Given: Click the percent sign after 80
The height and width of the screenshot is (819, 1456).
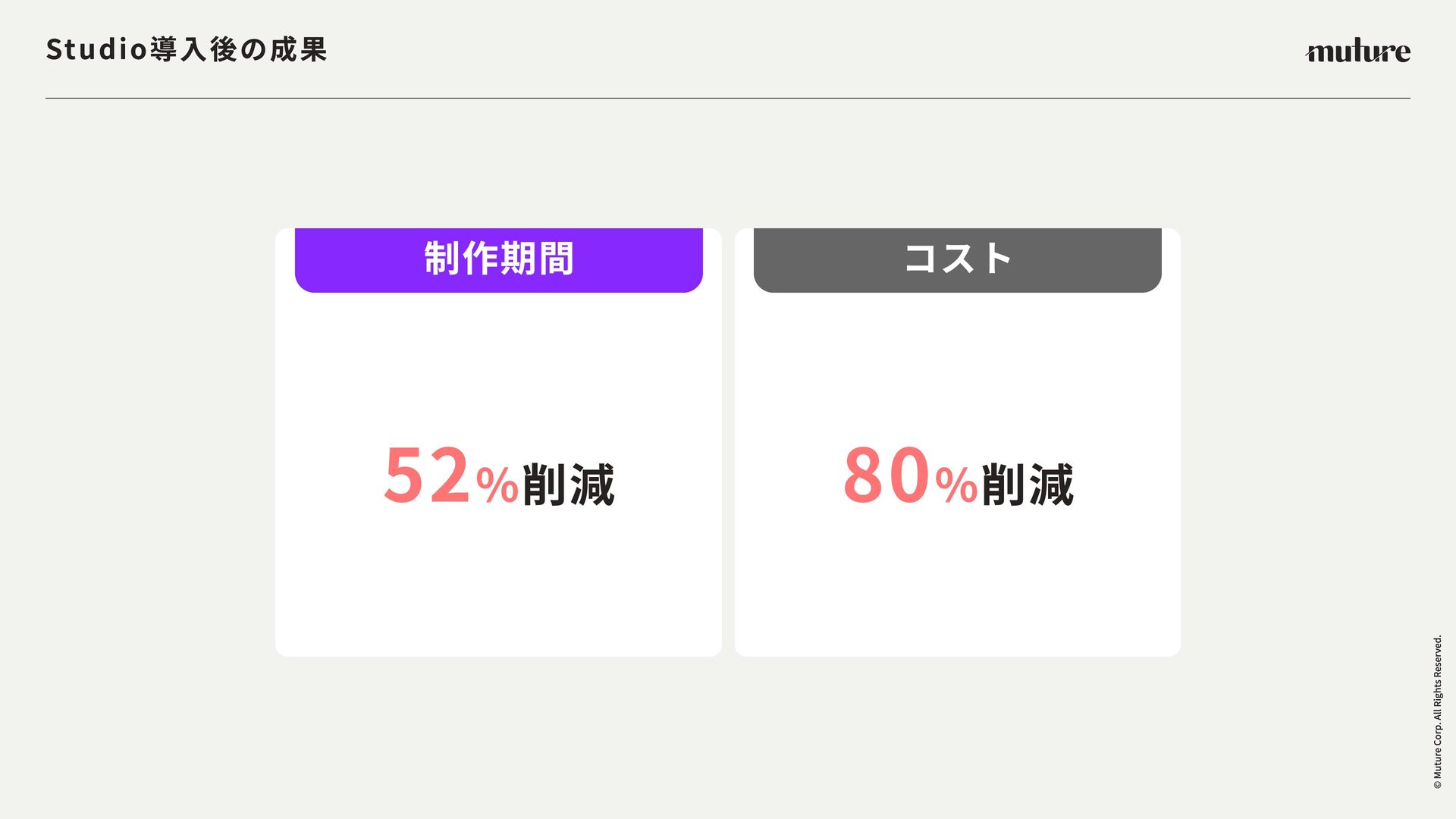Looking at the screenshot, I should click(x=956, y=486).
